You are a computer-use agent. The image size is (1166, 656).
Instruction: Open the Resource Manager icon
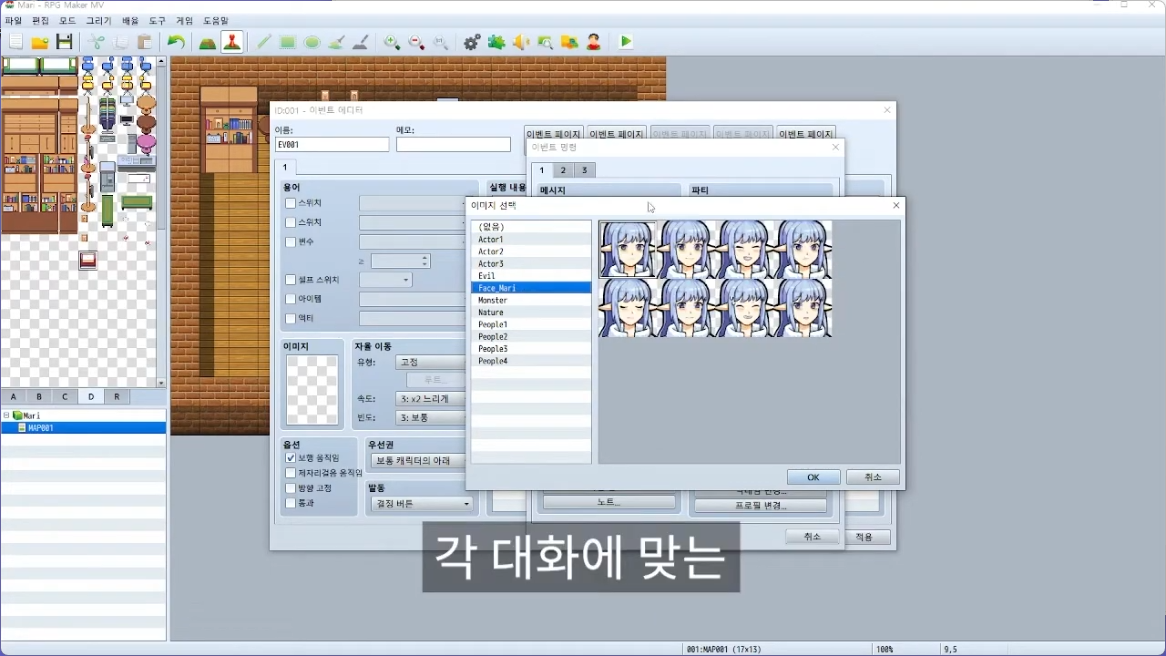(570, 42)
